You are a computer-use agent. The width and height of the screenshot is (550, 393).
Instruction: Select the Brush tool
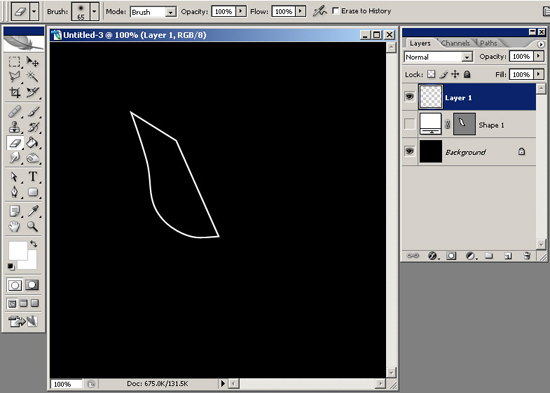tap(33, 112)
